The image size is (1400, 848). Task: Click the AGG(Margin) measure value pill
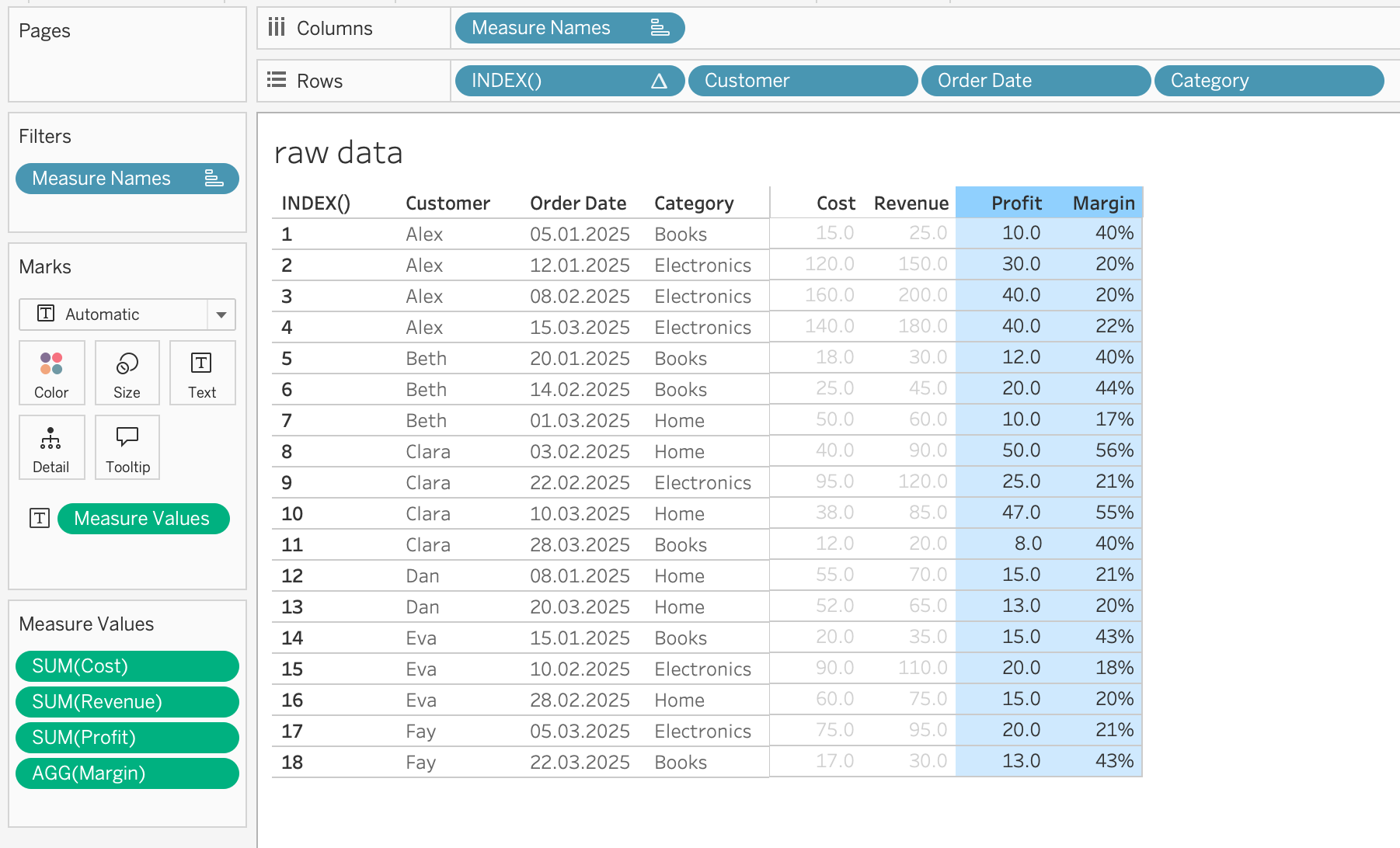(127, 773)
